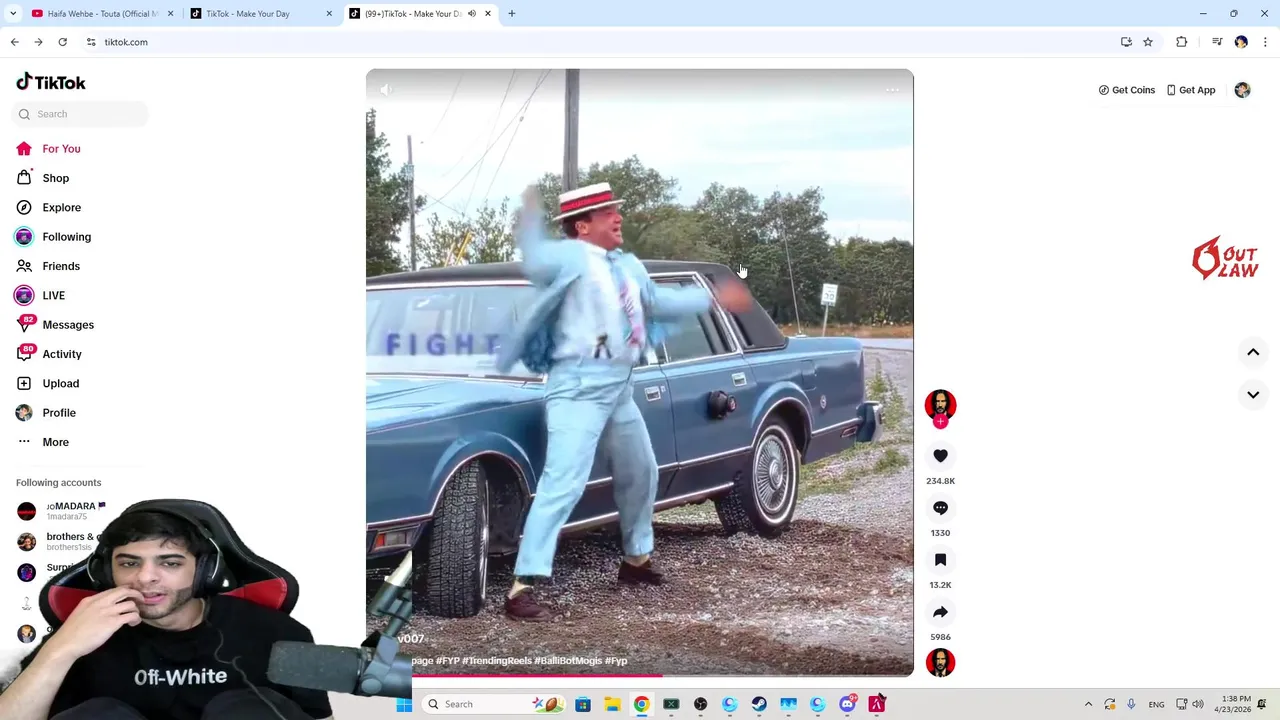1280x720 pixels.
Task: Open media controls icon
Action: pyautogui.click(x=1217, y=42)
